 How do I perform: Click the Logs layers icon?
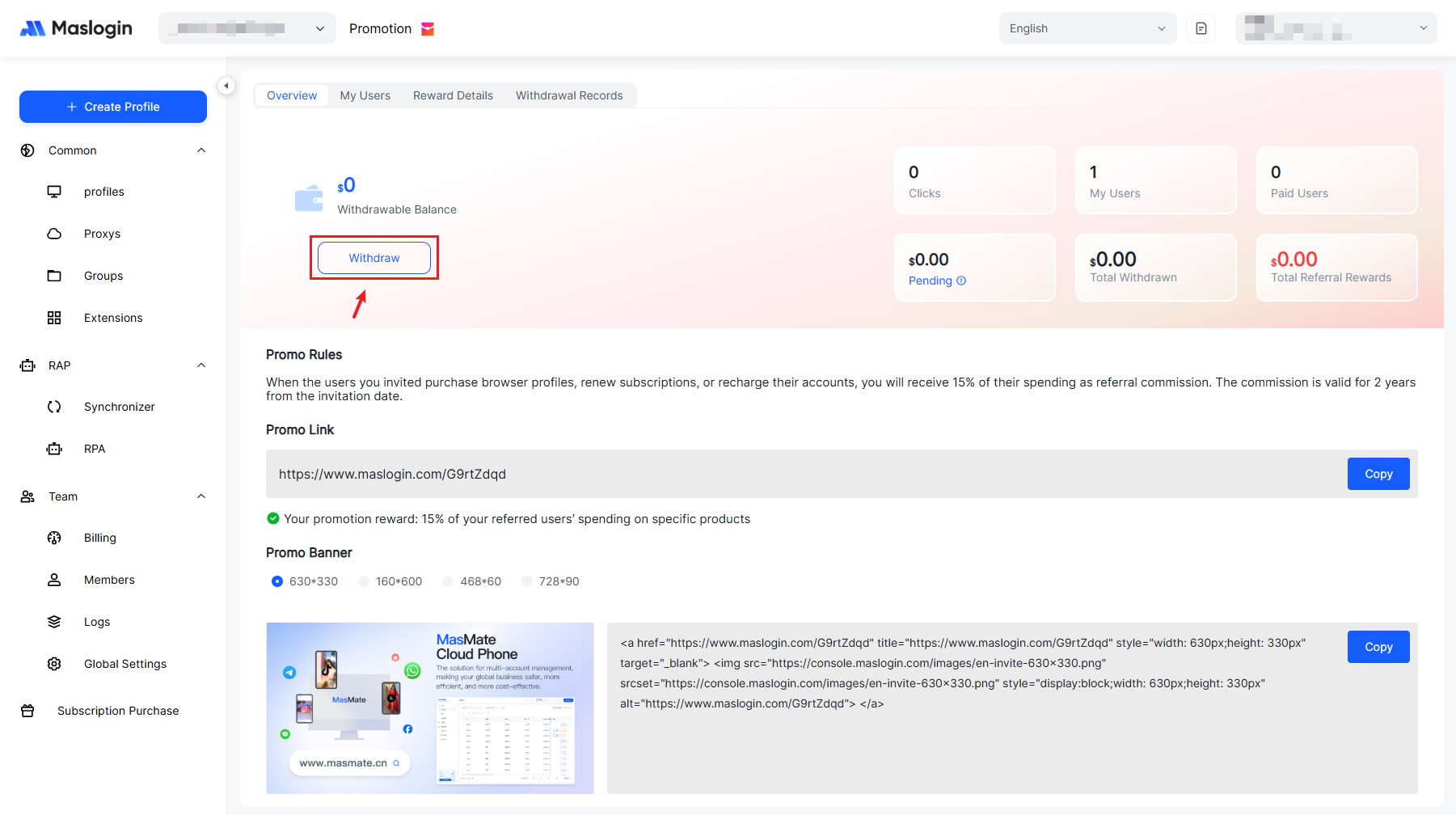[54, 622]
